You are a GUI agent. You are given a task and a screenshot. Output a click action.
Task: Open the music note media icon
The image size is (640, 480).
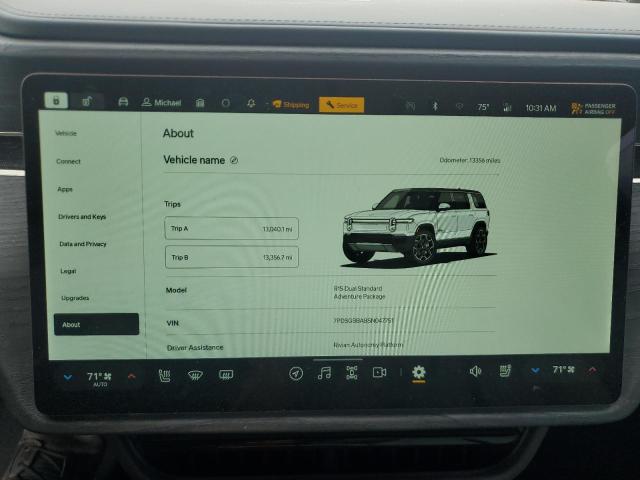click(324, 373)
